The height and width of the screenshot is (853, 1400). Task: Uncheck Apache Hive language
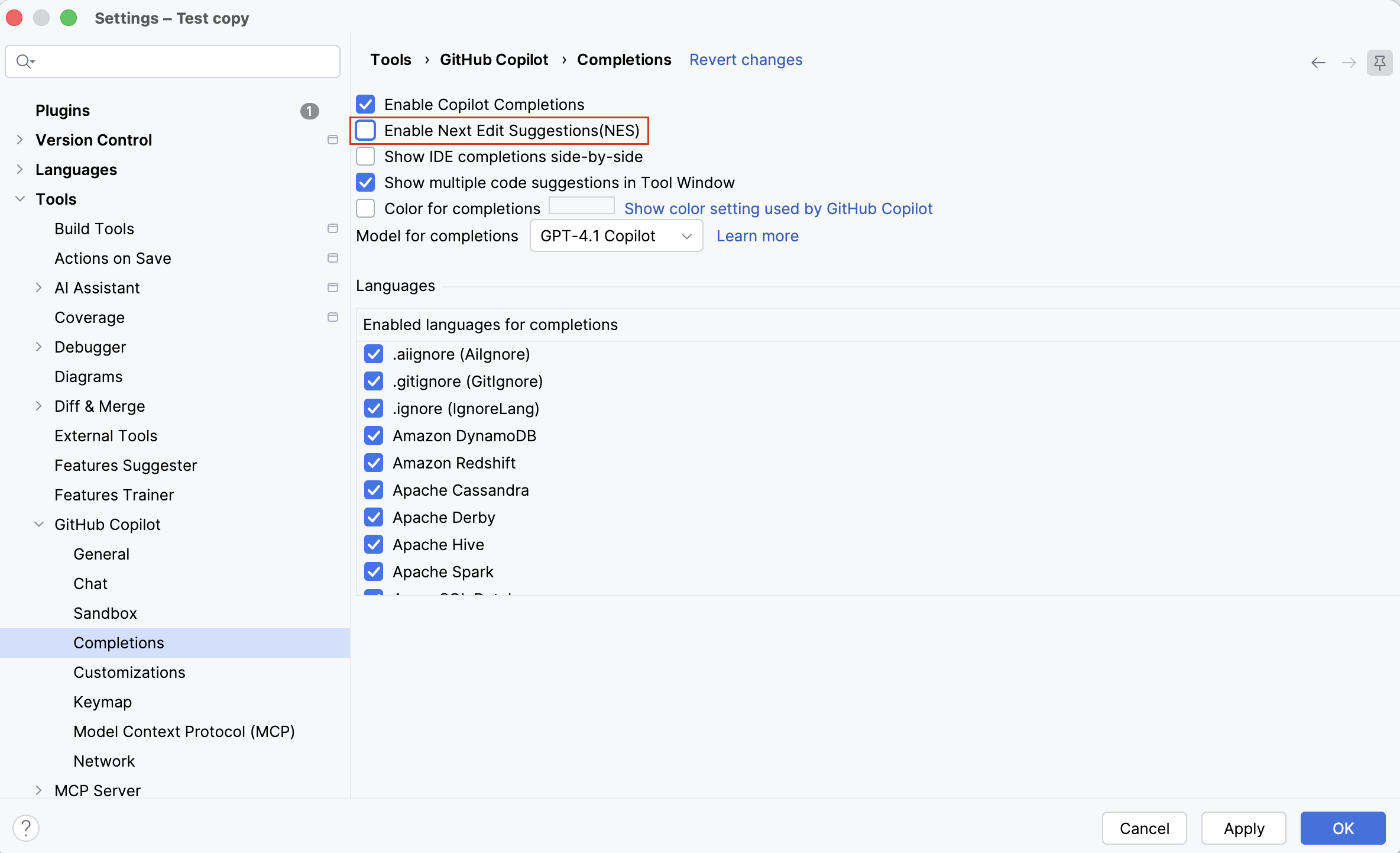click(x=374, y=544)
